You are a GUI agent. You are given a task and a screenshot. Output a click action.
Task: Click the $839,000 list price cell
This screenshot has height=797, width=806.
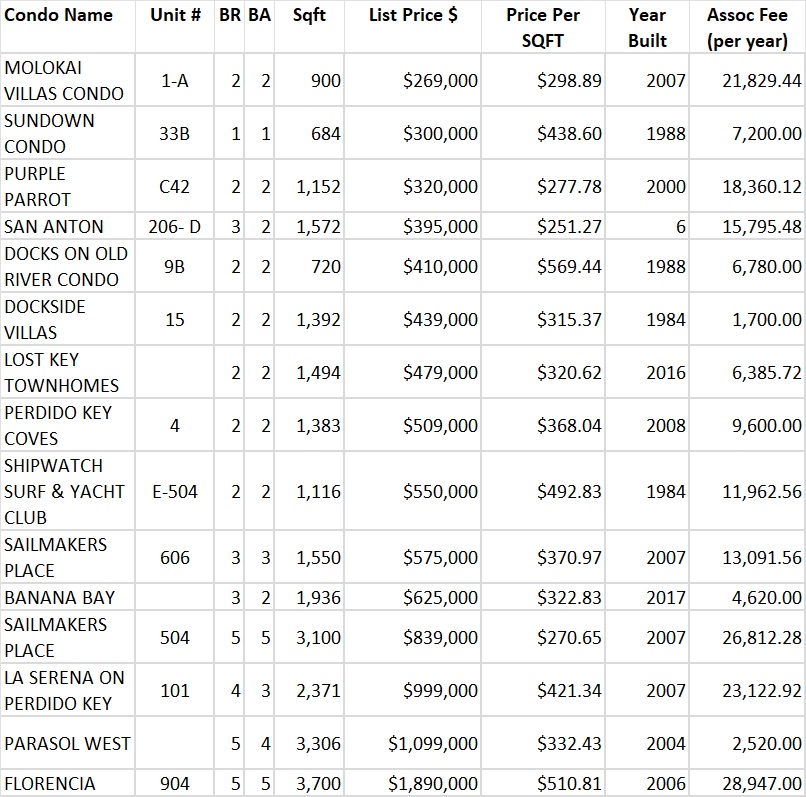pyautogui.click(x=440, y=638)
